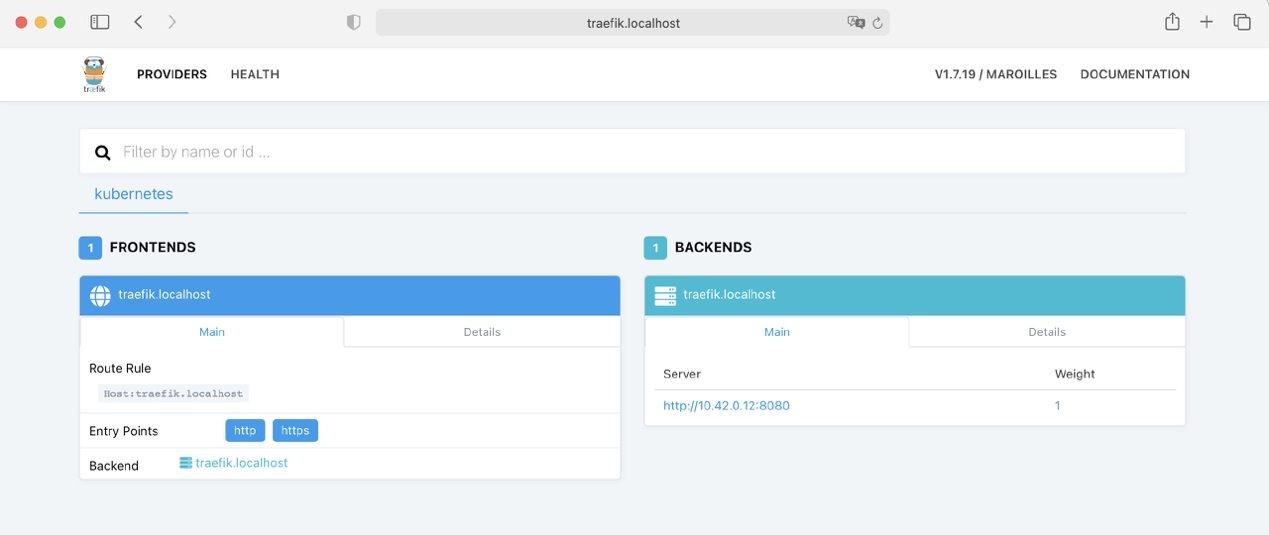The height and width of the screenshot is (535, 1269).
Task: Click the Weight column header
Action: click(x=1075, y=374)
